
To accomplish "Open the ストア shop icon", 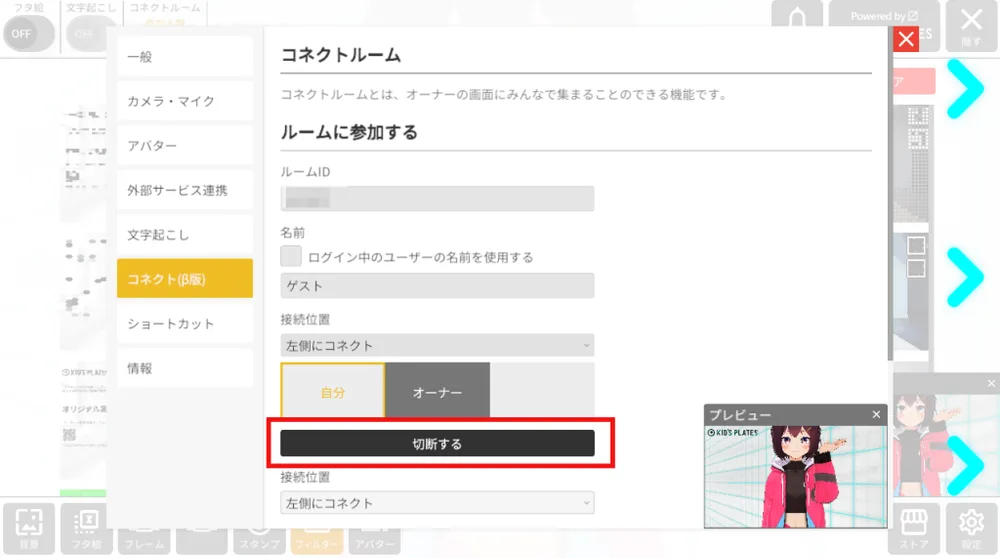I will coord(914,528).
